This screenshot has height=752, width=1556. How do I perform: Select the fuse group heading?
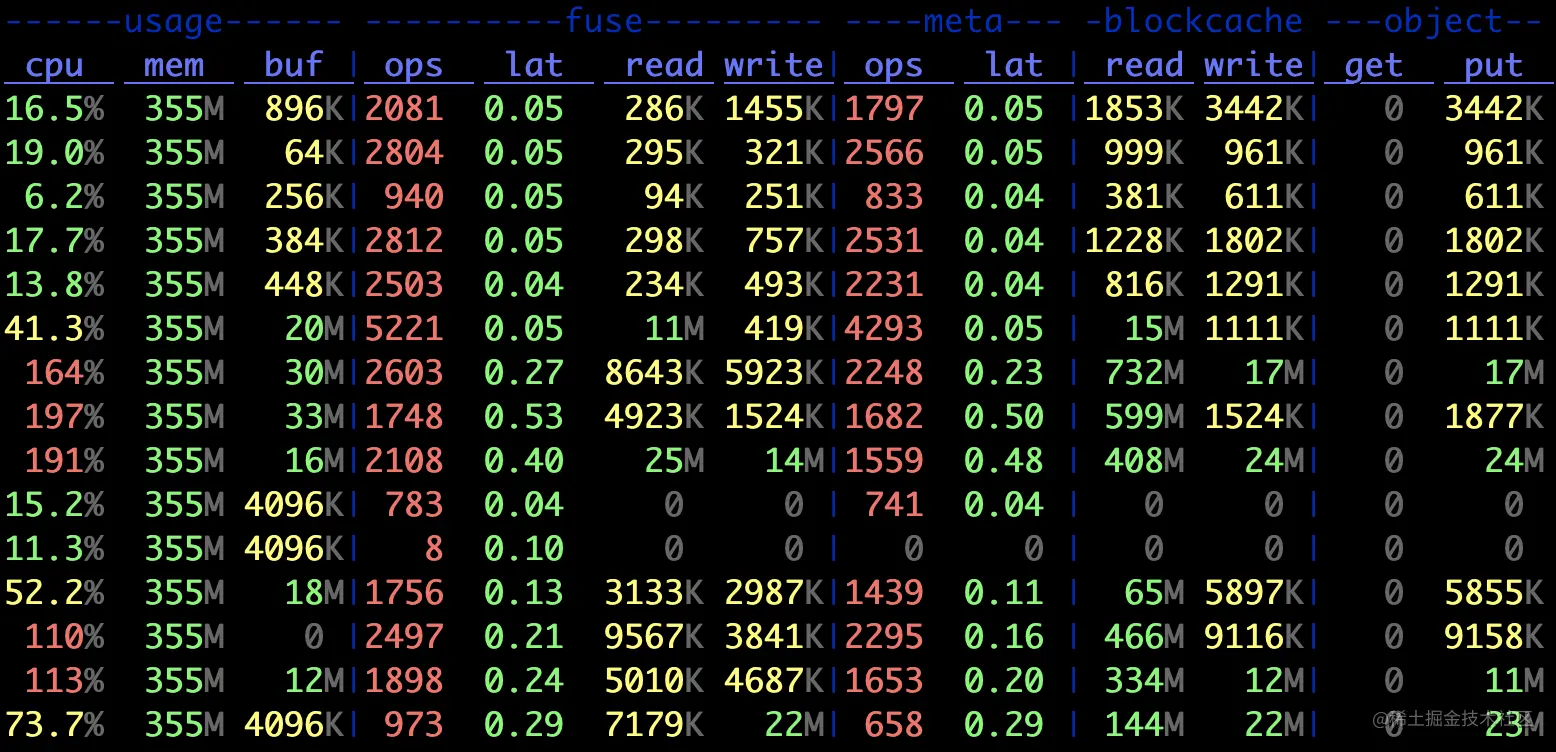[x=594, y=21]
